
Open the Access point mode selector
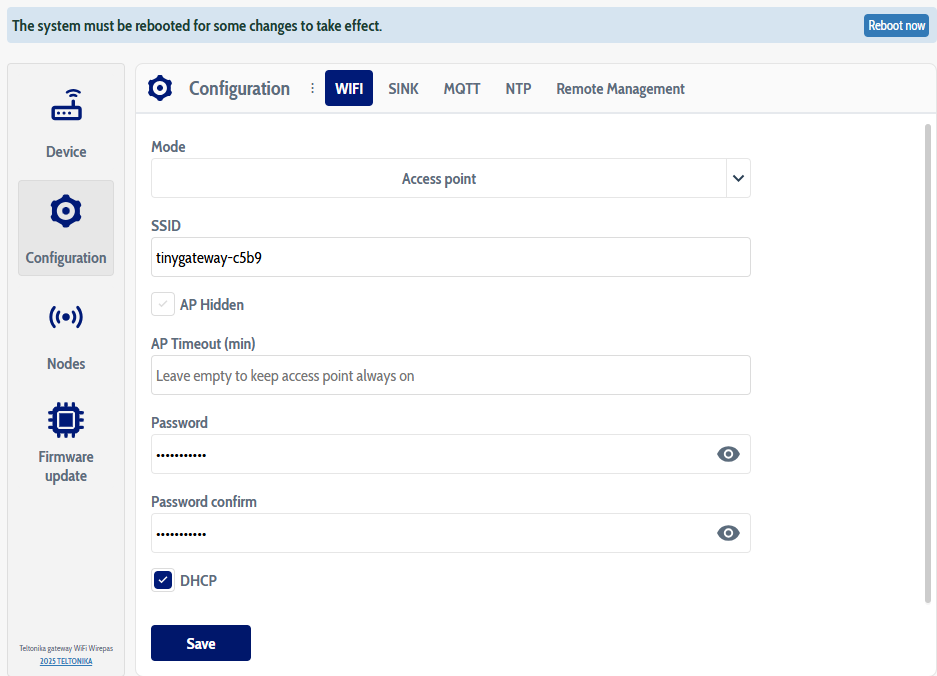tap(438, 178)
